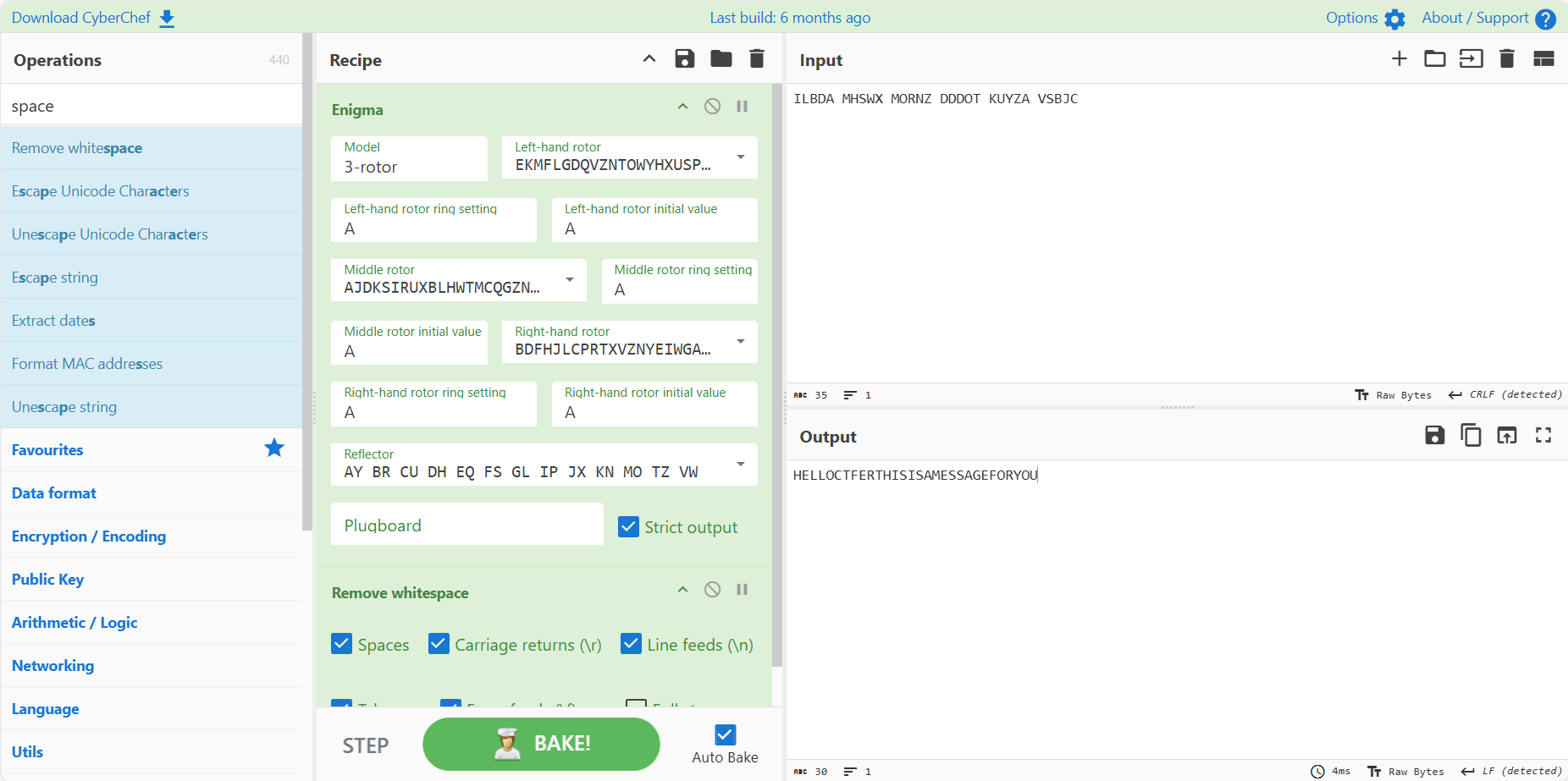Expand the Public Key category

pos(152,580)
